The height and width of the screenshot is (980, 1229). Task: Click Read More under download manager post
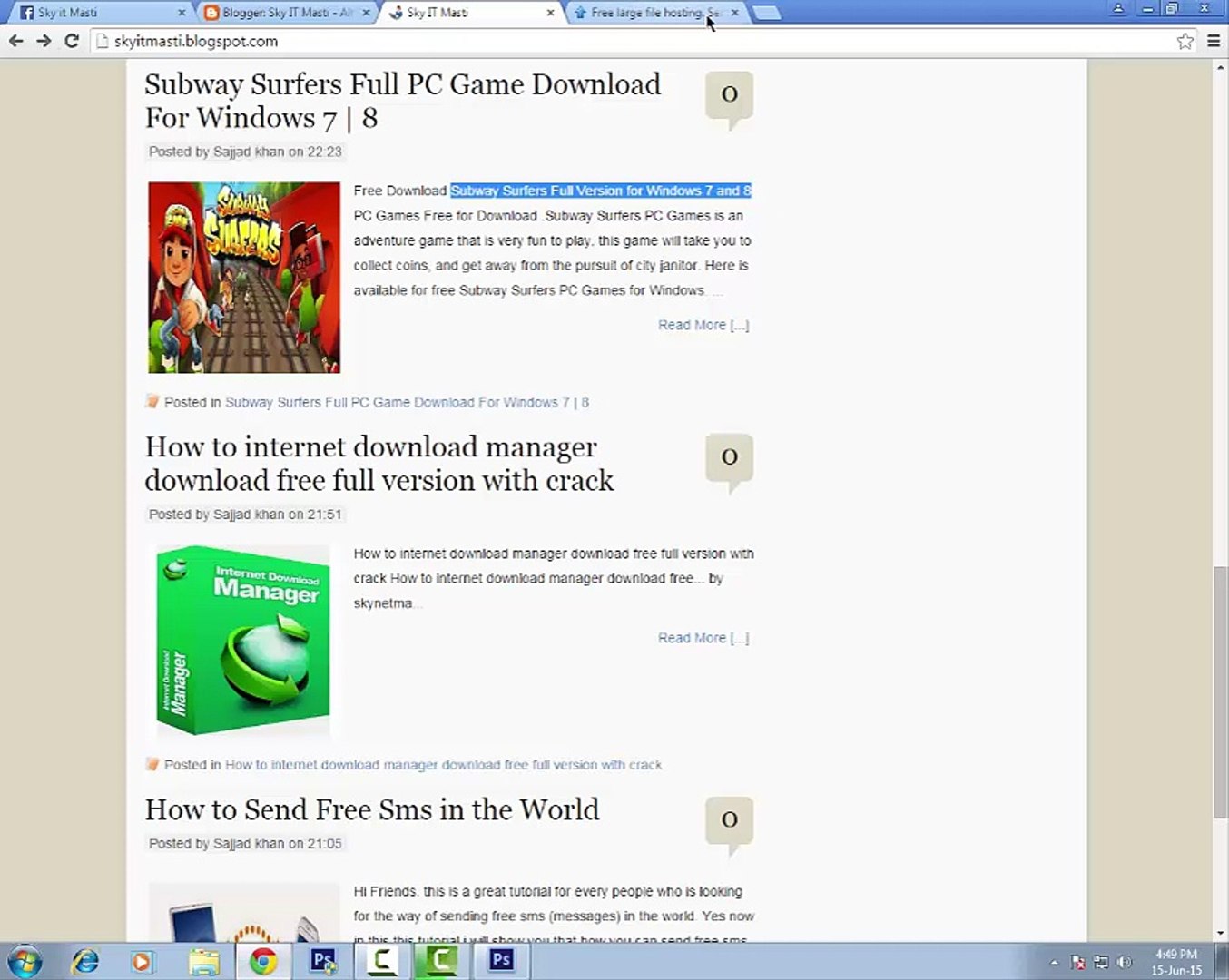click(x=703, y=638)
